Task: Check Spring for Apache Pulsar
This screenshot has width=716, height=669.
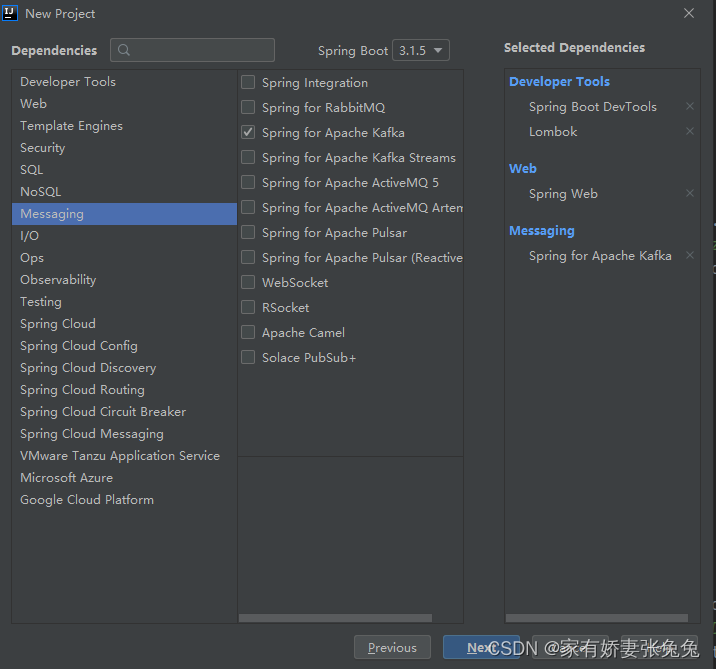Action: point(248,232)
